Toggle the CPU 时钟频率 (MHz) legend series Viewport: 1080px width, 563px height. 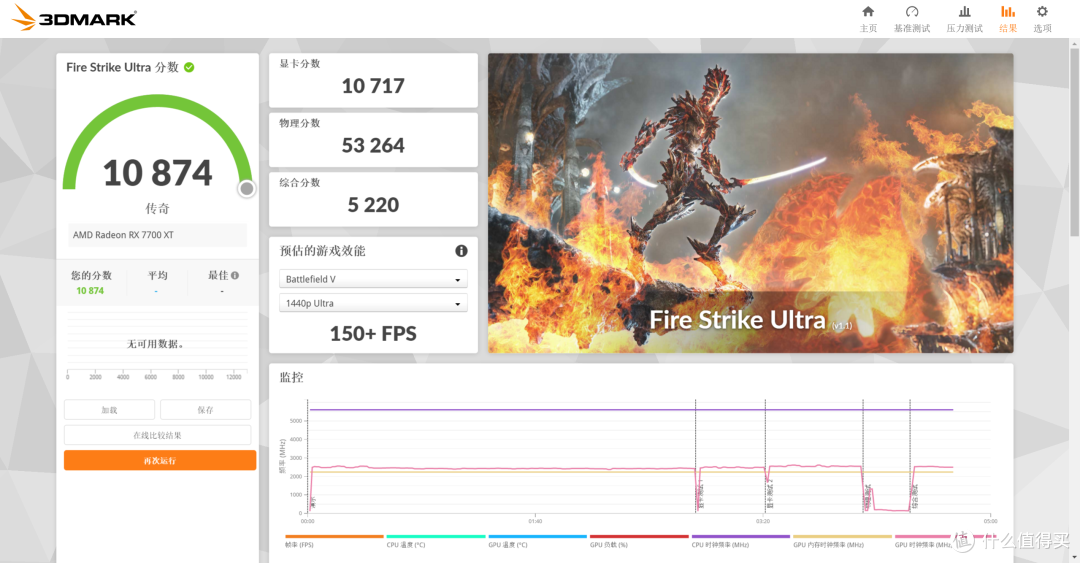pos(741,541)
